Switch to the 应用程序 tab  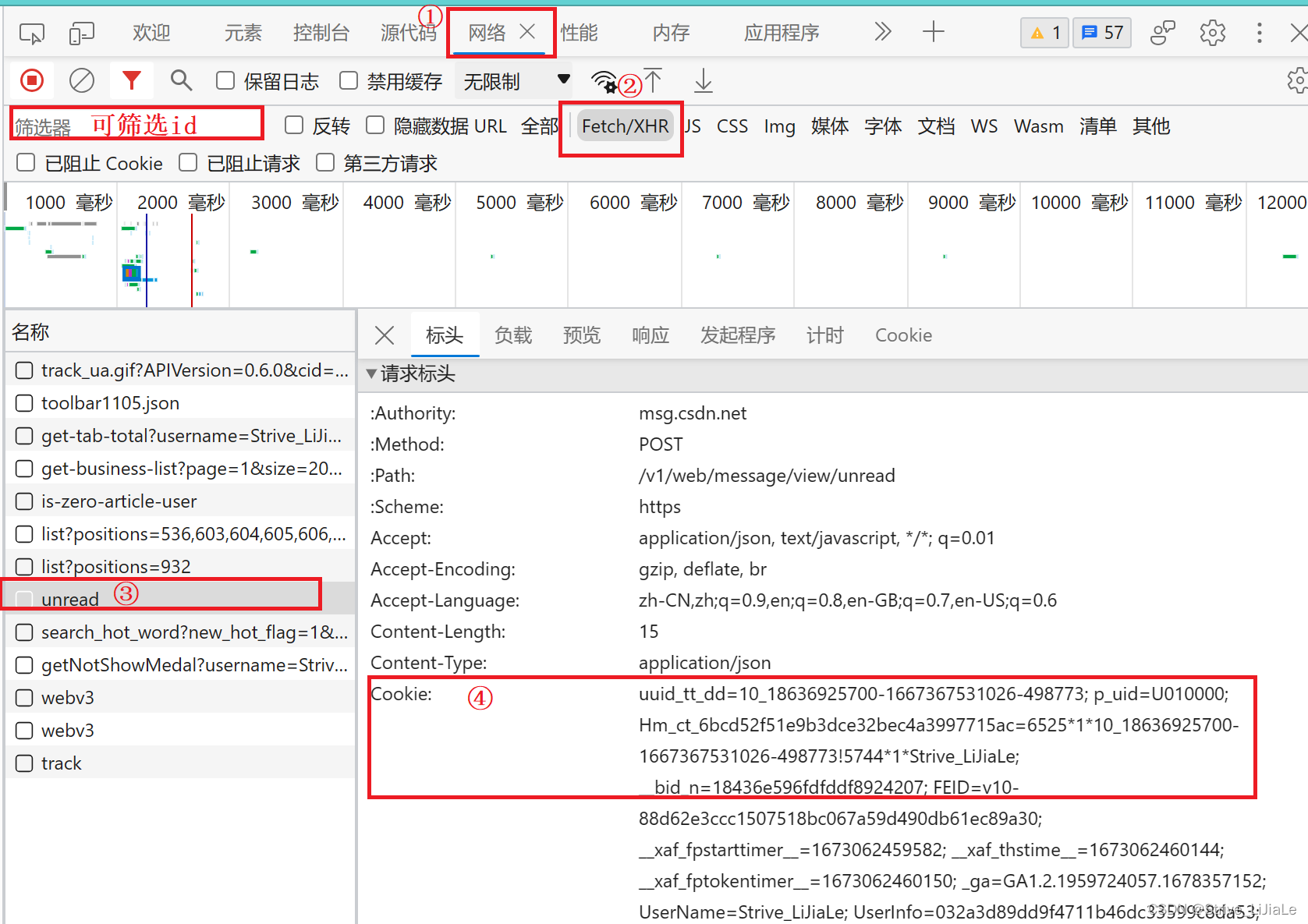tap(782, 33)
